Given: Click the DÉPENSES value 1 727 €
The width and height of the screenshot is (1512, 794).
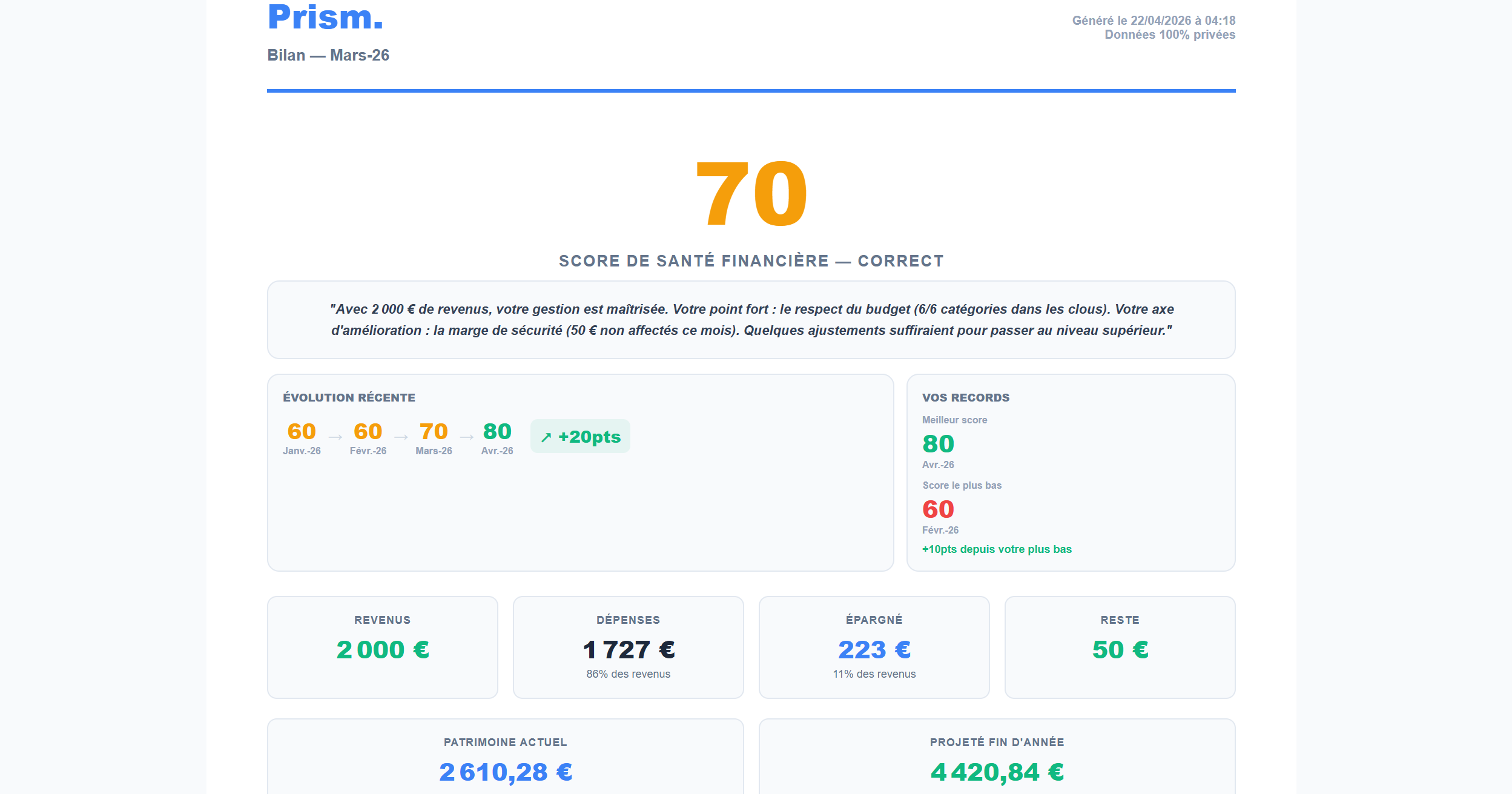Looking at the screenshot, I should (x=629, y=650).
